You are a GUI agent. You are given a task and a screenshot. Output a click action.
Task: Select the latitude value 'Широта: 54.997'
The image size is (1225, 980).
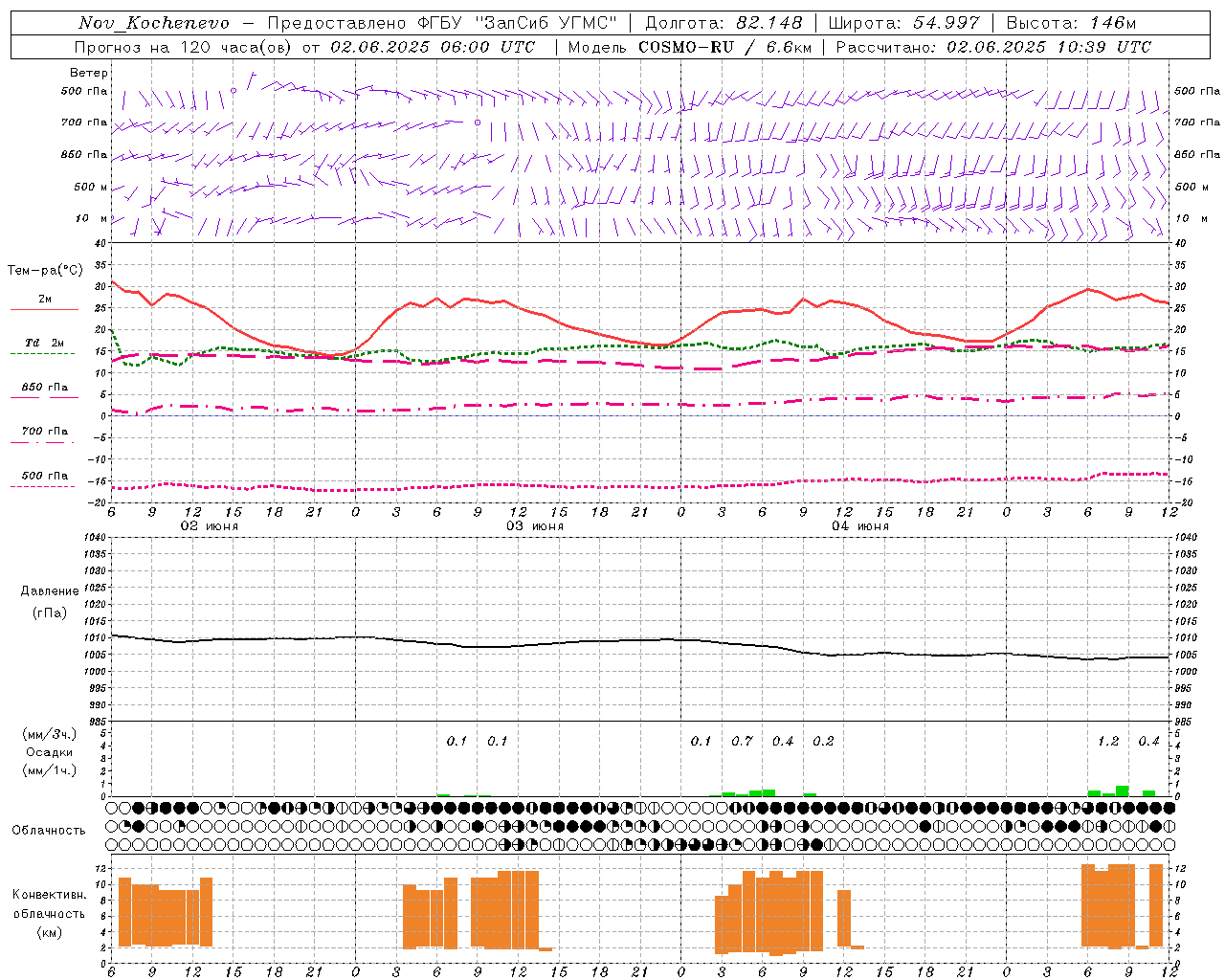point(904,23)
